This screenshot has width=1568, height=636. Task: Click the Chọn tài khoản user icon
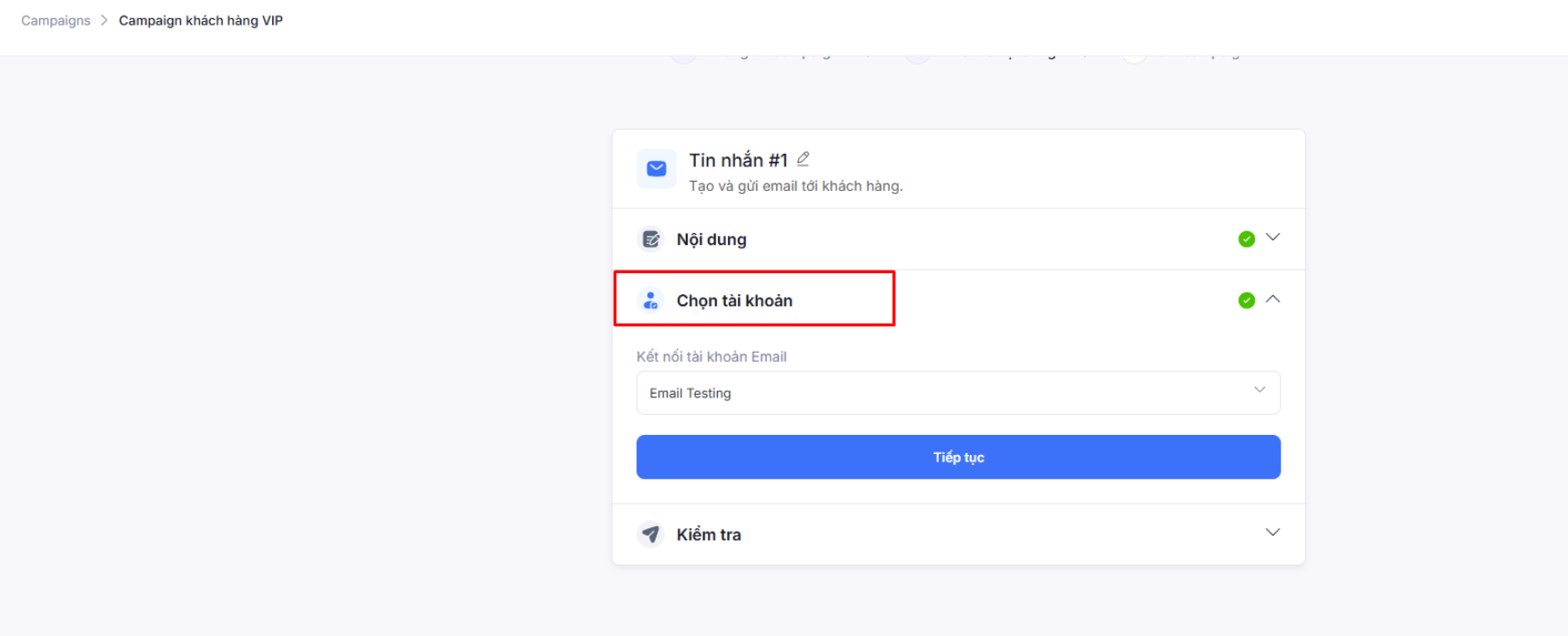click(651, 301)
